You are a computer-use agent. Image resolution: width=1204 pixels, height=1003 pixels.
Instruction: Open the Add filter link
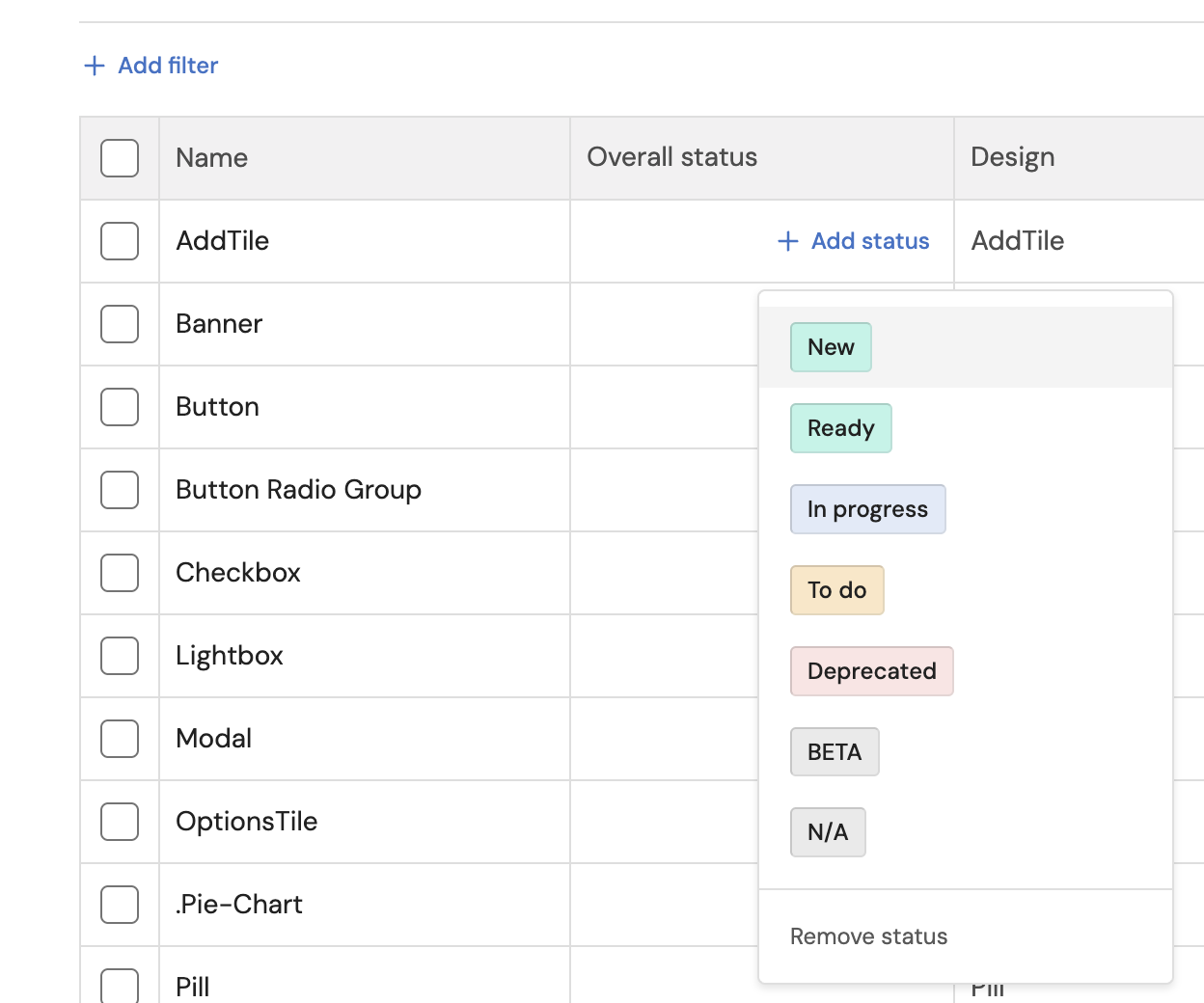[168, 66]
